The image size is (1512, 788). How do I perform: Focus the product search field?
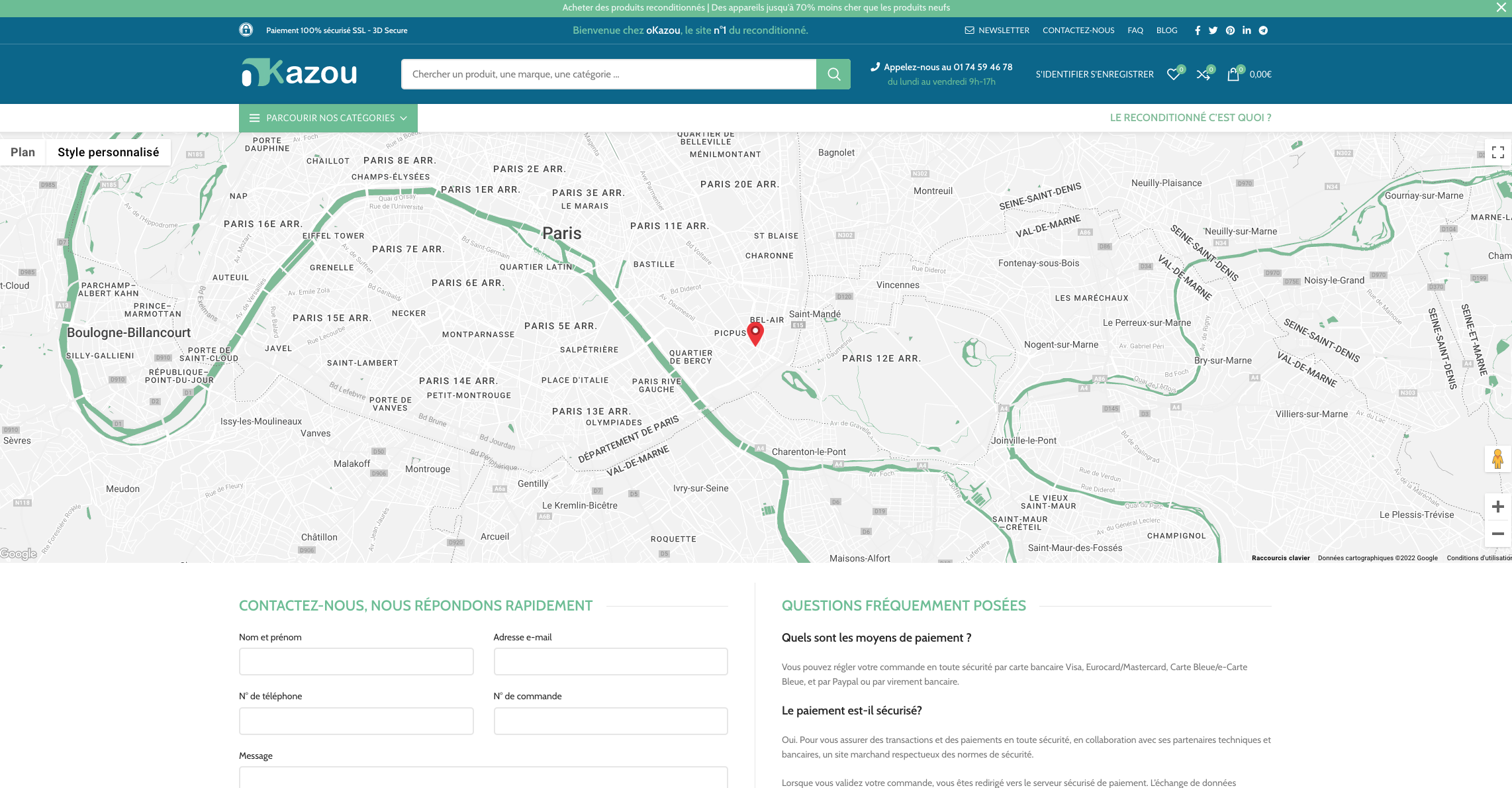click(x=608, y=74)
